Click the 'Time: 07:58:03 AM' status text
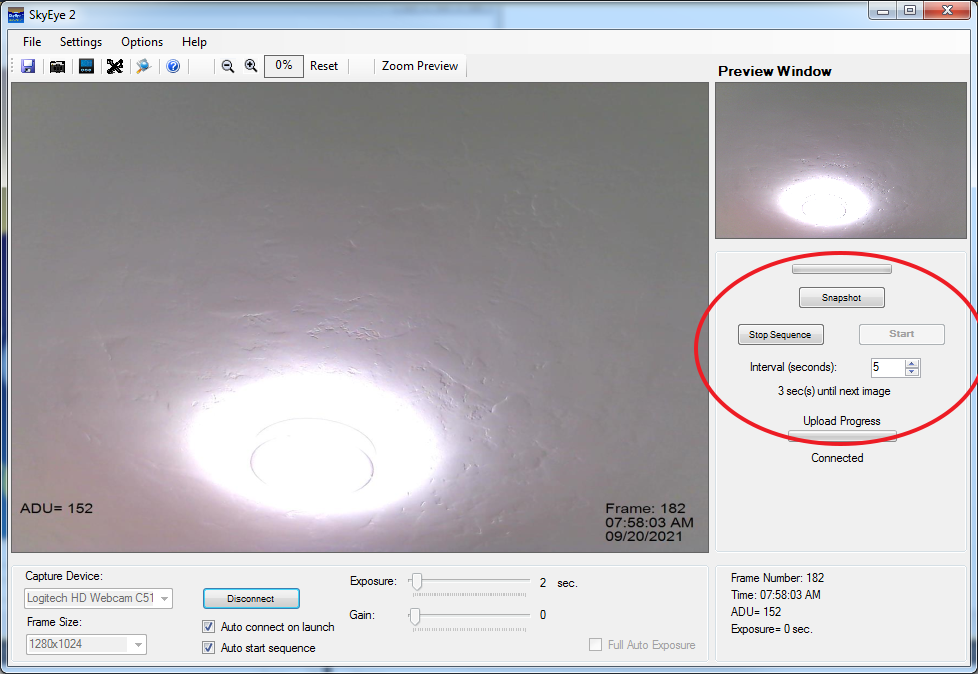 [775, 595]
